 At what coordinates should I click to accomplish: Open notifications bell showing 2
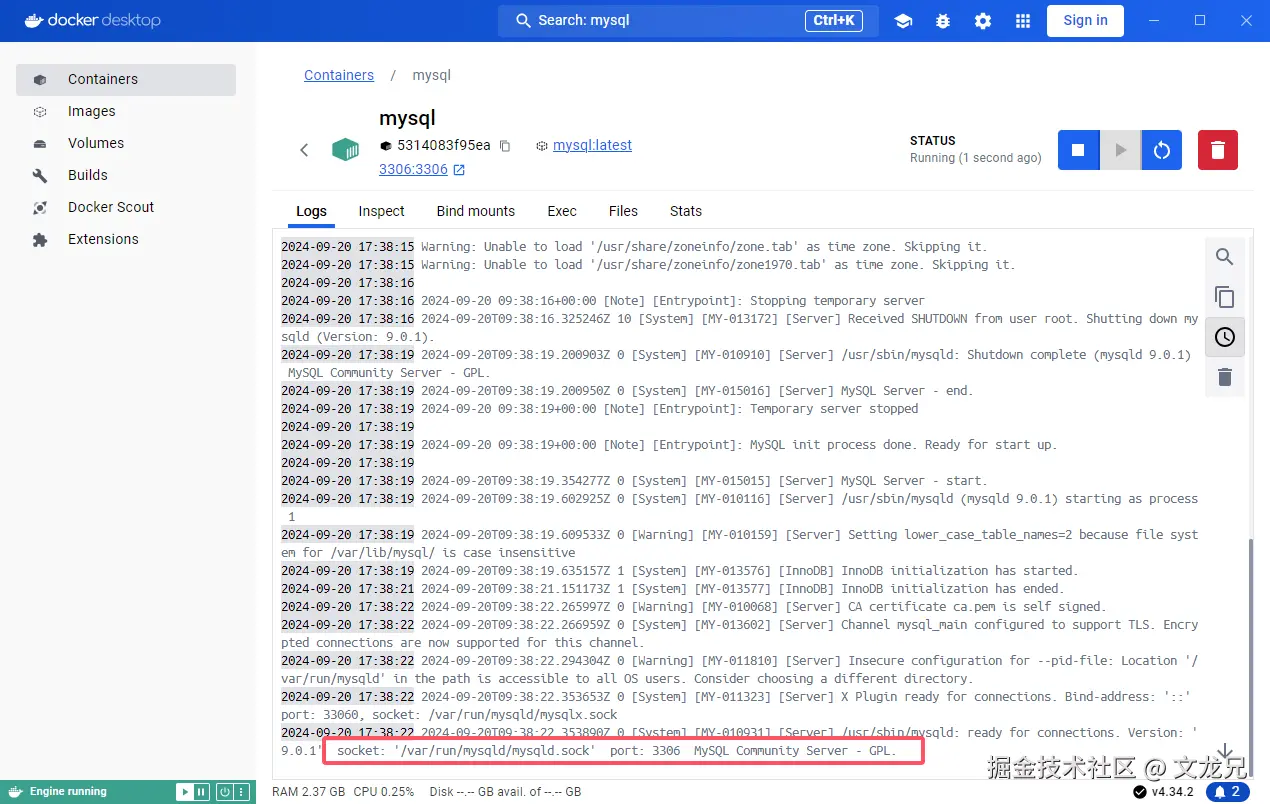[x=1227, y=792]
